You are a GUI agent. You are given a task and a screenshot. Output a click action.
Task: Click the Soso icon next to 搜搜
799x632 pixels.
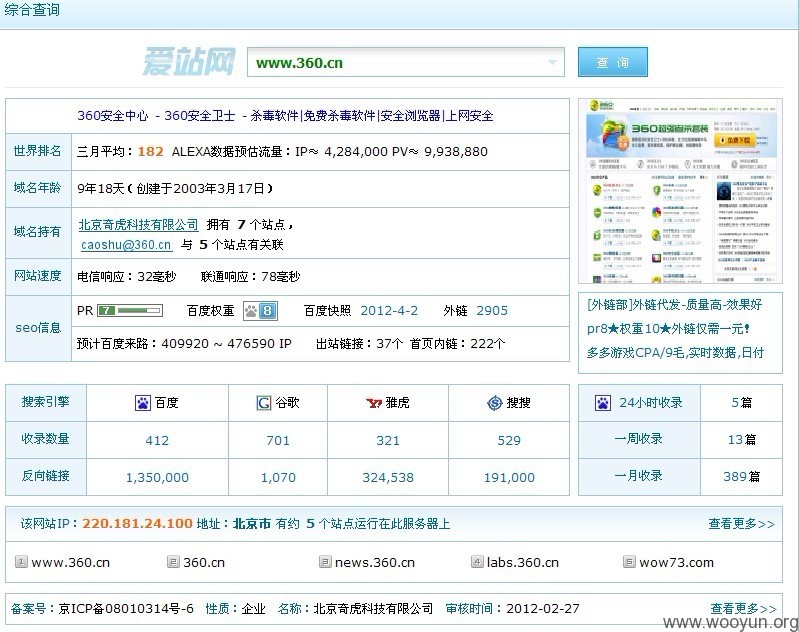pyautogui.click(x=495, y=403)
